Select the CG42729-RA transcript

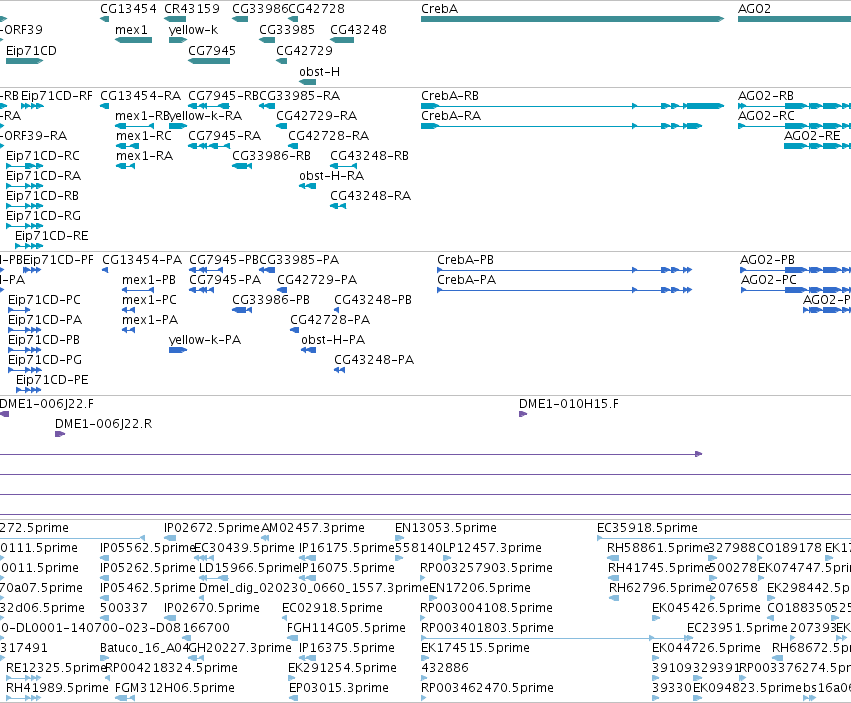tap(281, 126)
